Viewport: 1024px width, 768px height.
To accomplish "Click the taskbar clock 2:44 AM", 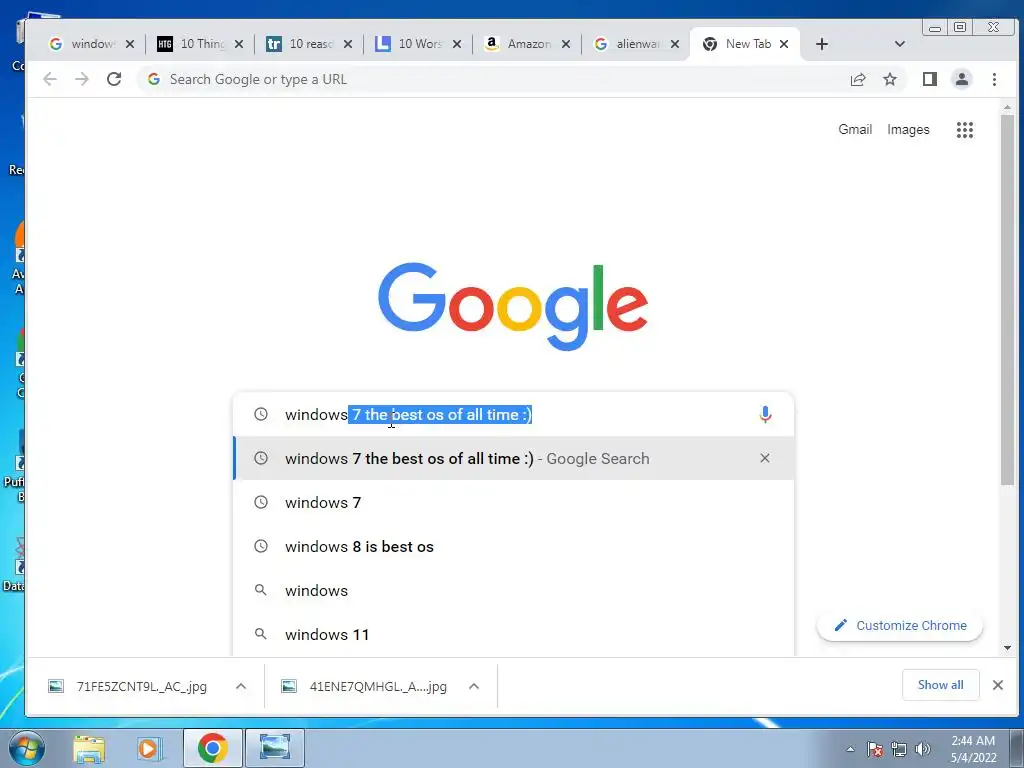I will (x=973, y=749).
